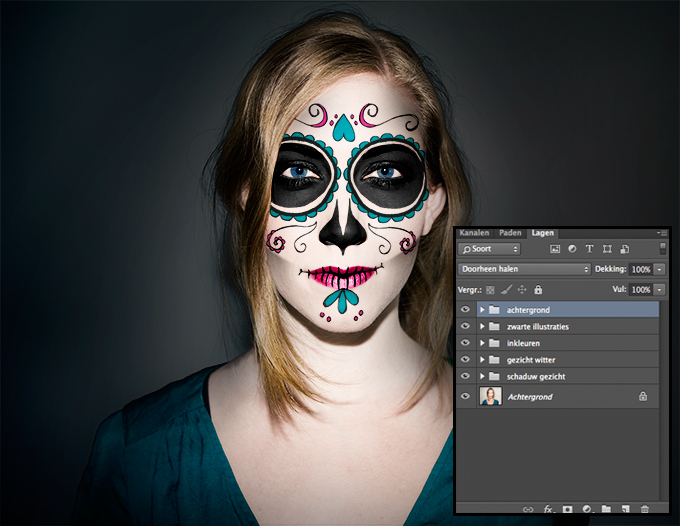Image resolution: width=680 pixels, height=526 pixels.
Task: Open the Vul fill slider arrow
Action: click(x=660, y=290)
